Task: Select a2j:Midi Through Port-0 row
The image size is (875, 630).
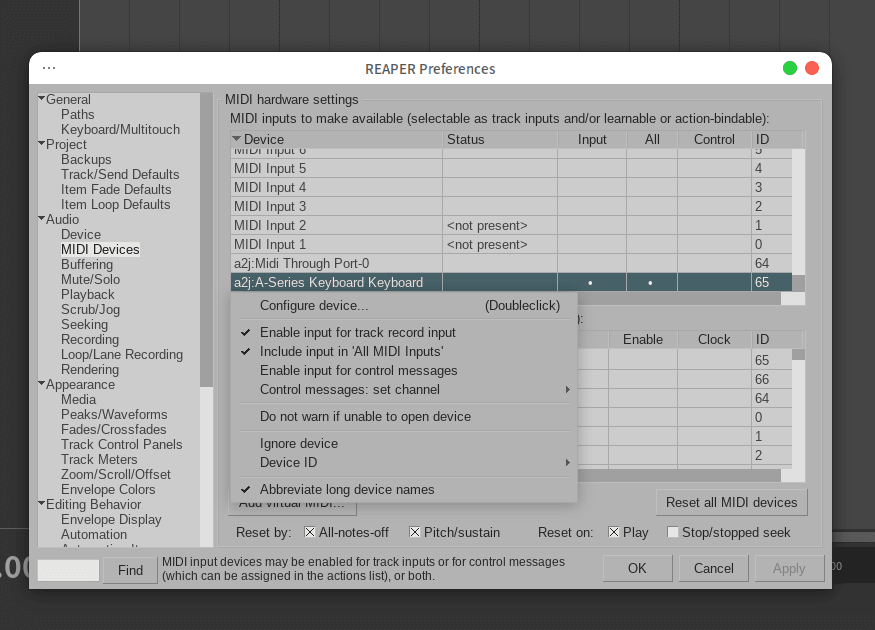Action: tap(511, 263)
